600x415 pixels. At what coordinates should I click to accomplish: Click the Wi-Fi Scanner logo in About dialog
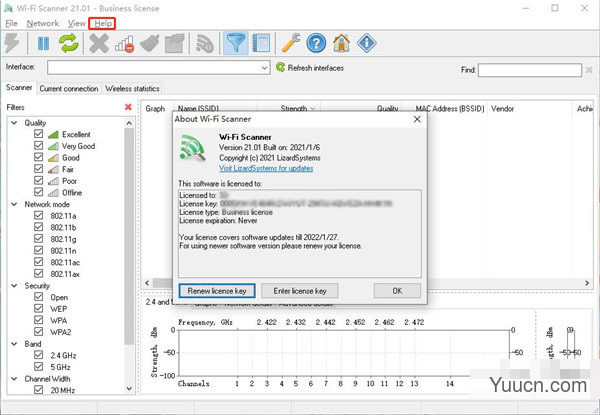click(x=192, y=147)
